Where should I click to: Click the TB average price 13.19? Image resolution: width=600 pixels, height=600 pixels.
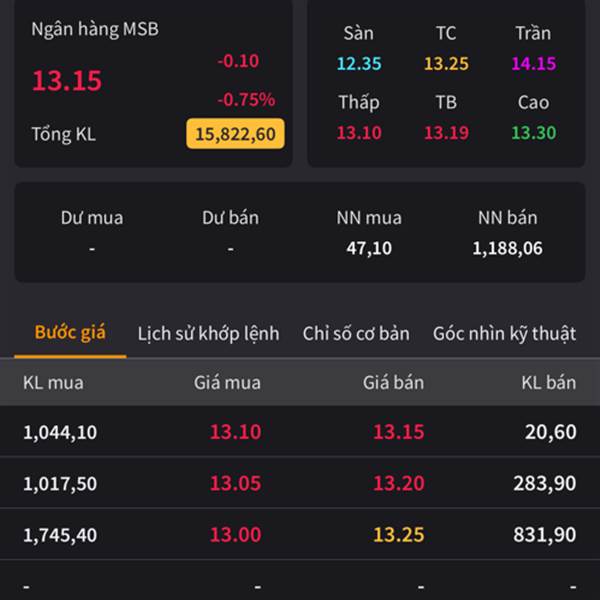pyautogui.click(x=446, y=133)
